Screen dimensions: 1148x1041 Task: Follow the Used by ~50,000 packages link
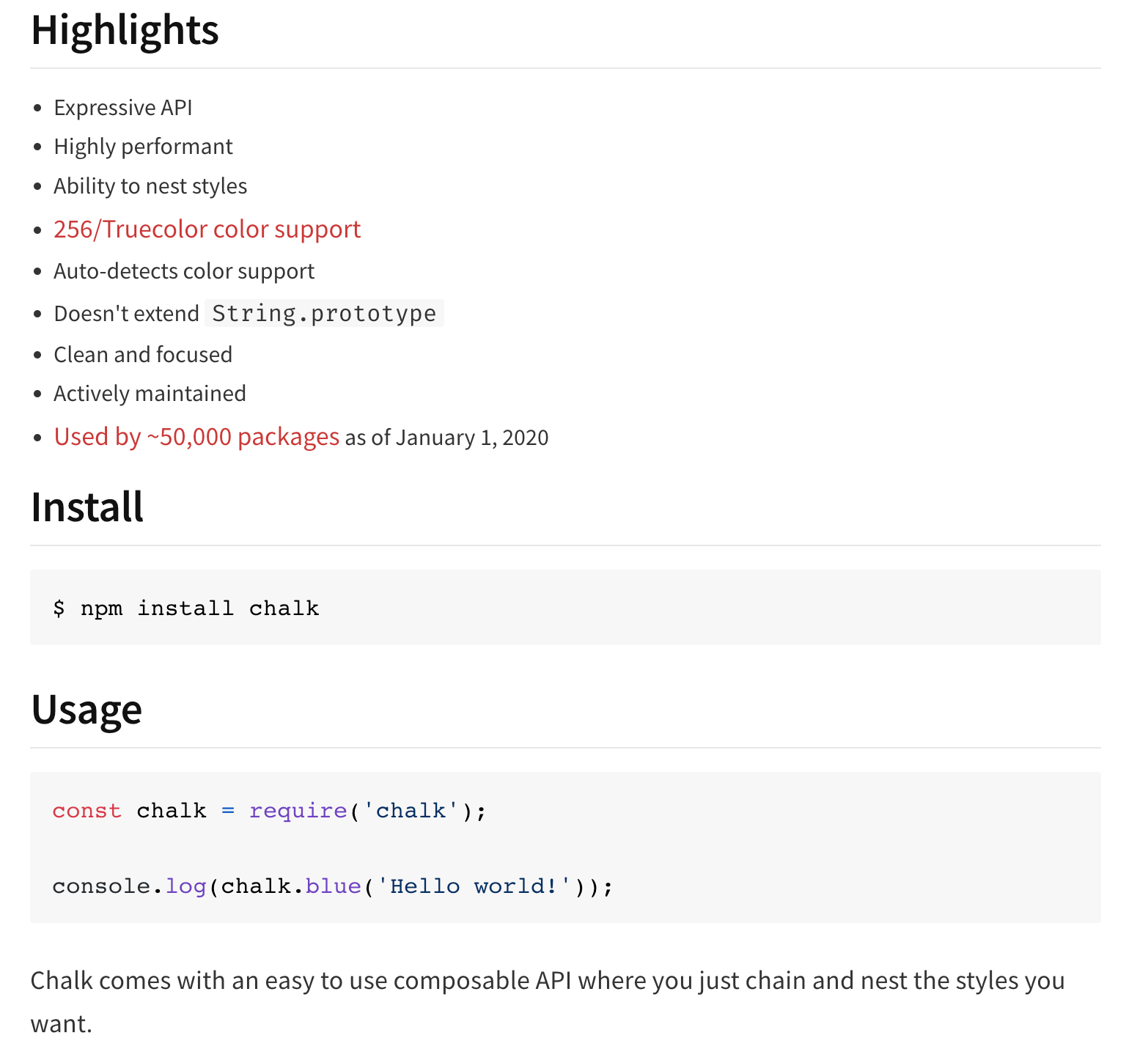tap(196, 437)
